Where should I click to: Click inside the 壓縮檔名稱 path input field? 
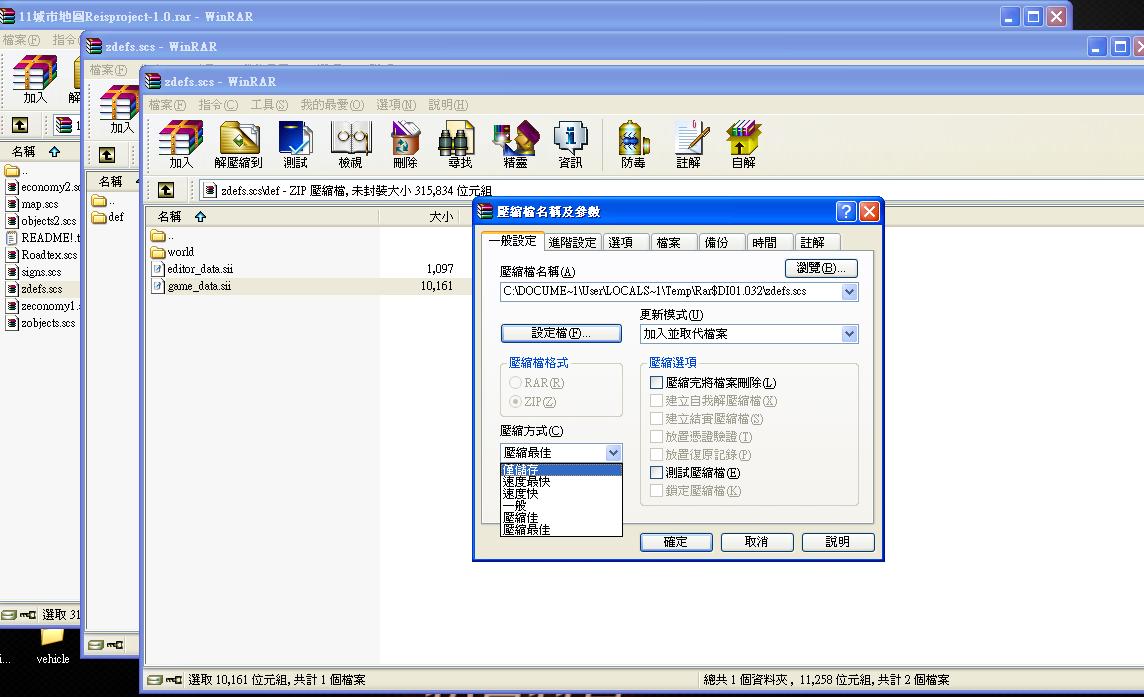671,292
